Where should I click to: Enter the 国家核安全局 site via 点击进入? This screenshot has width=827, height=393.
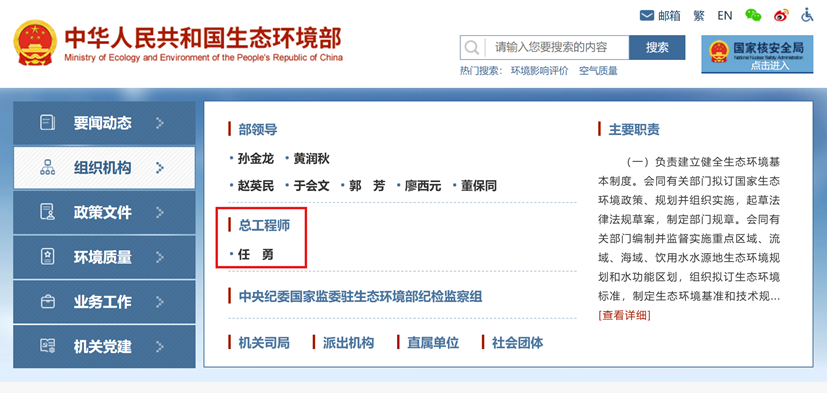click(x=770, y=65)
